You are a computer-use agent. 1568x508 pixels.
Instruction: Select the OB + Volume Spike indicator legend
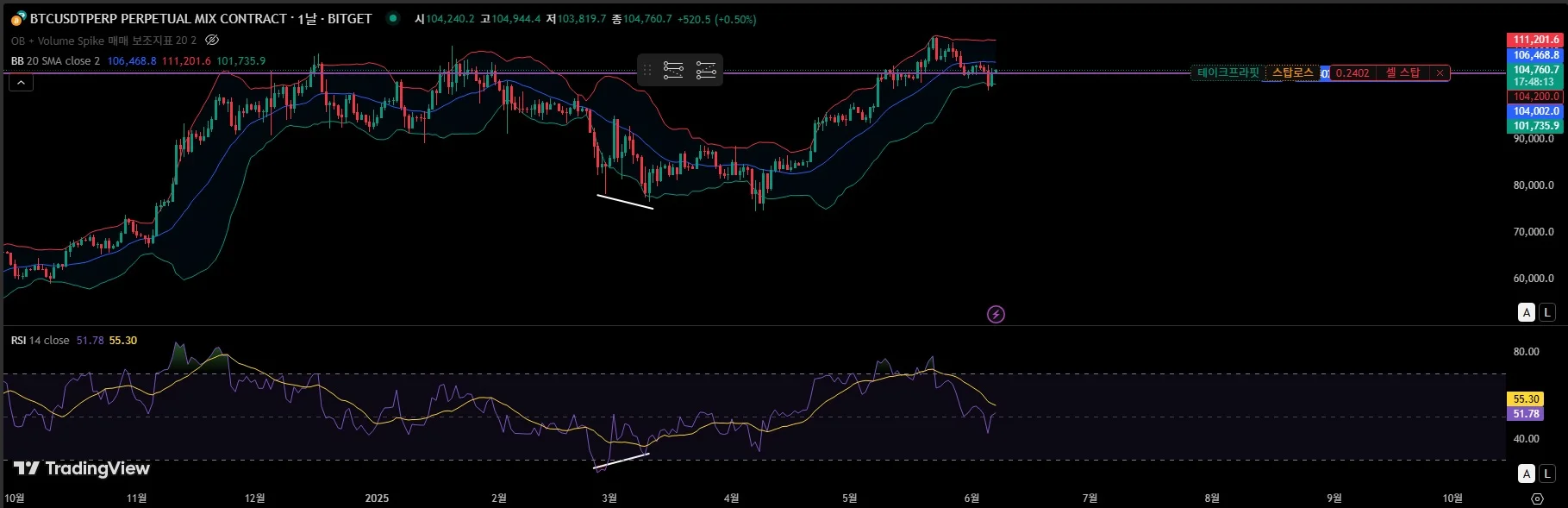(103, 41)
